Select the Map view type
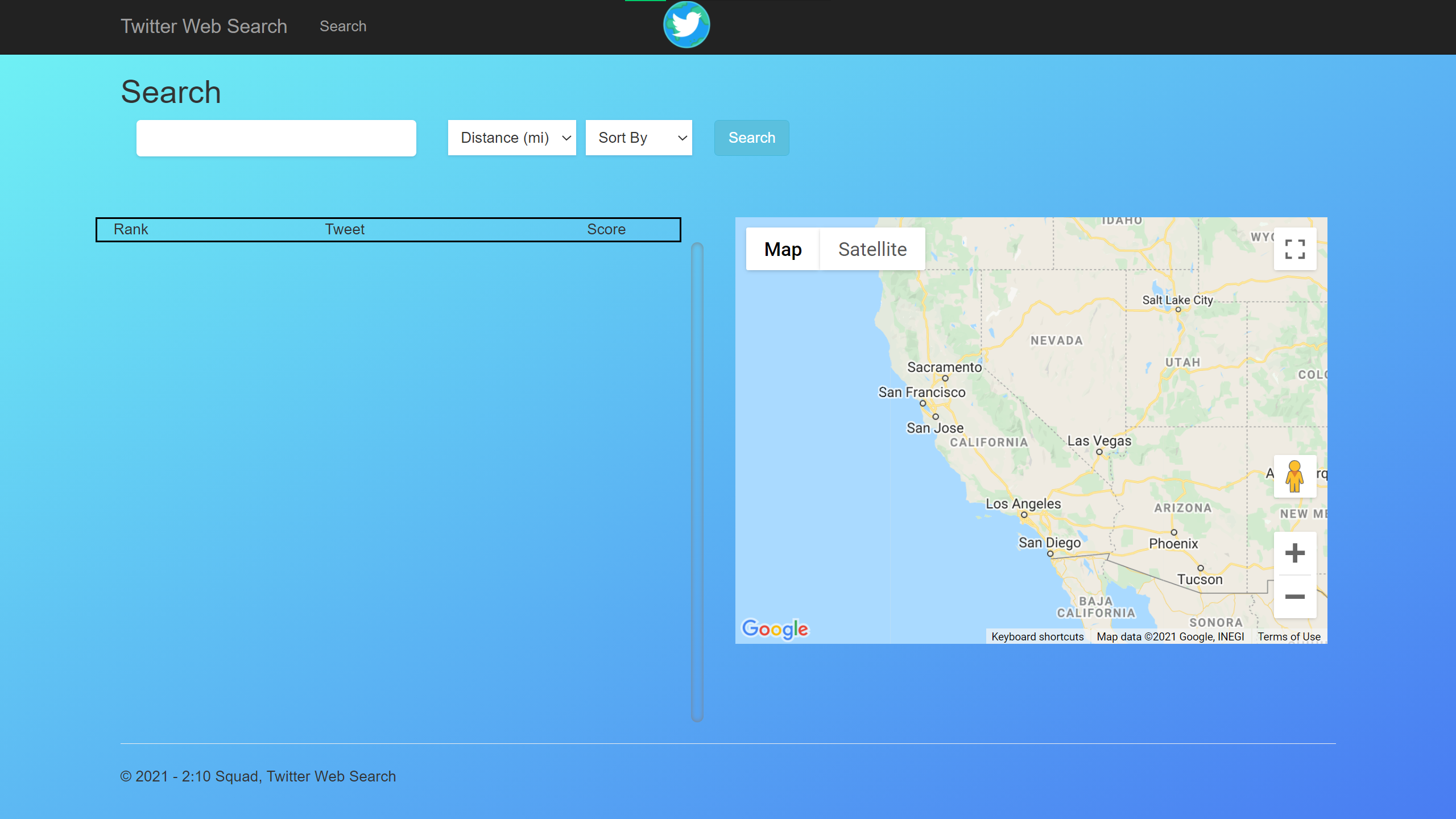Screen dimensions: 1456x819 click(783, 249)
